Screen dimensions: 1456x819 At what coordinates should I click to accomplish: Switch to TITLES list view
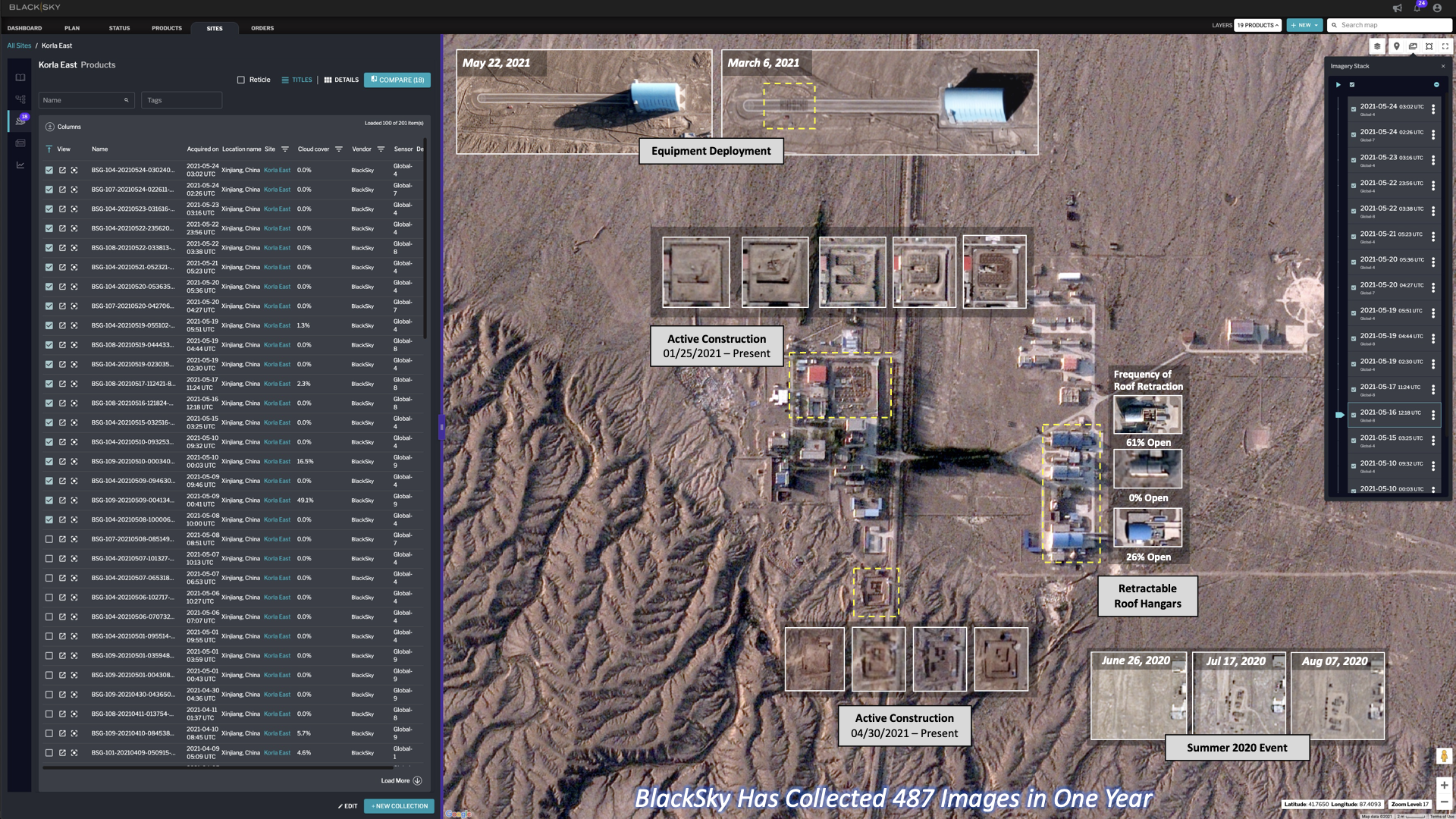297,80
